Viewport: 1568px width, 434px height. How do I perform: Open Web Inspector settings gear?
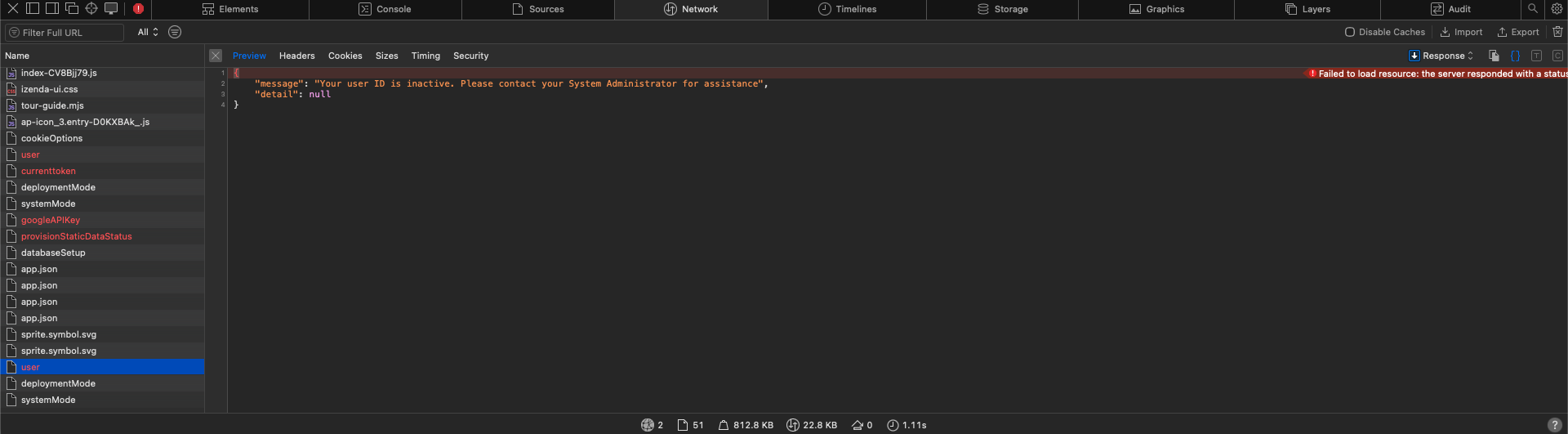(1557, 9)
